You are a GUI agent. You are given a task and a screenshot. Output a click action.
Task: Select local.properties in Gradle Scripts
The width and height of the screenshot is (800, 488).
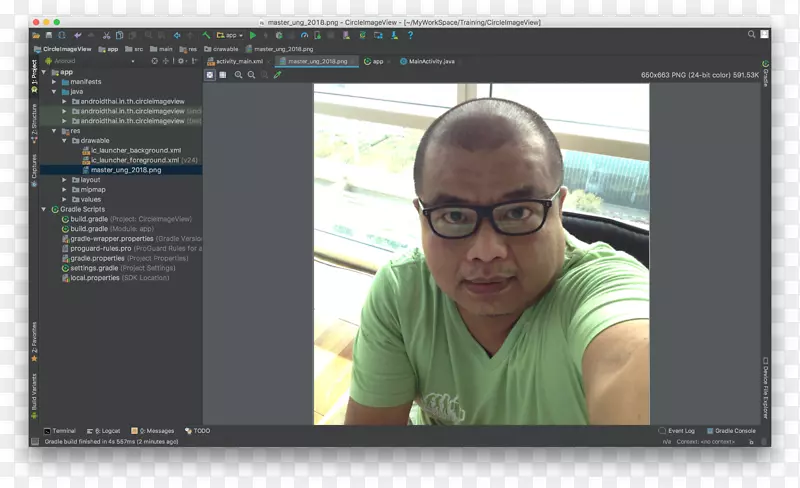click(x=115, y=278)
